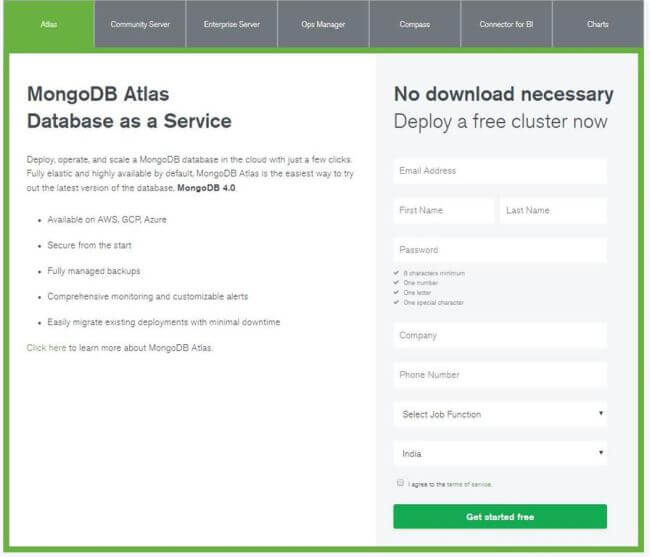Select the Compass tab

pyautogui.click(x=415, y=24)
